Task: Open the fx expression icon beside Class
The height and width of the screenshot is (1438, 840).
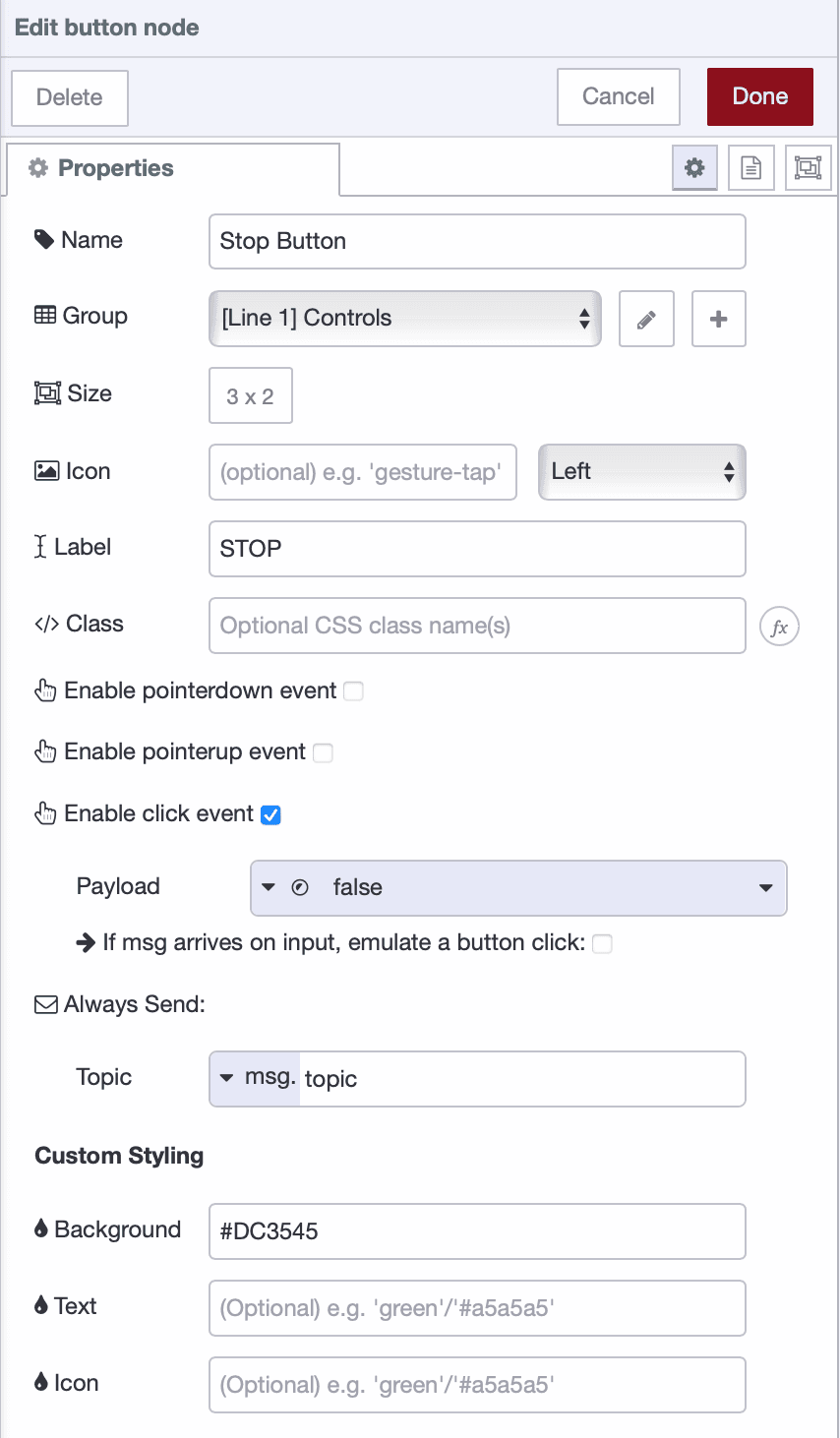Action: pos(779,626)
